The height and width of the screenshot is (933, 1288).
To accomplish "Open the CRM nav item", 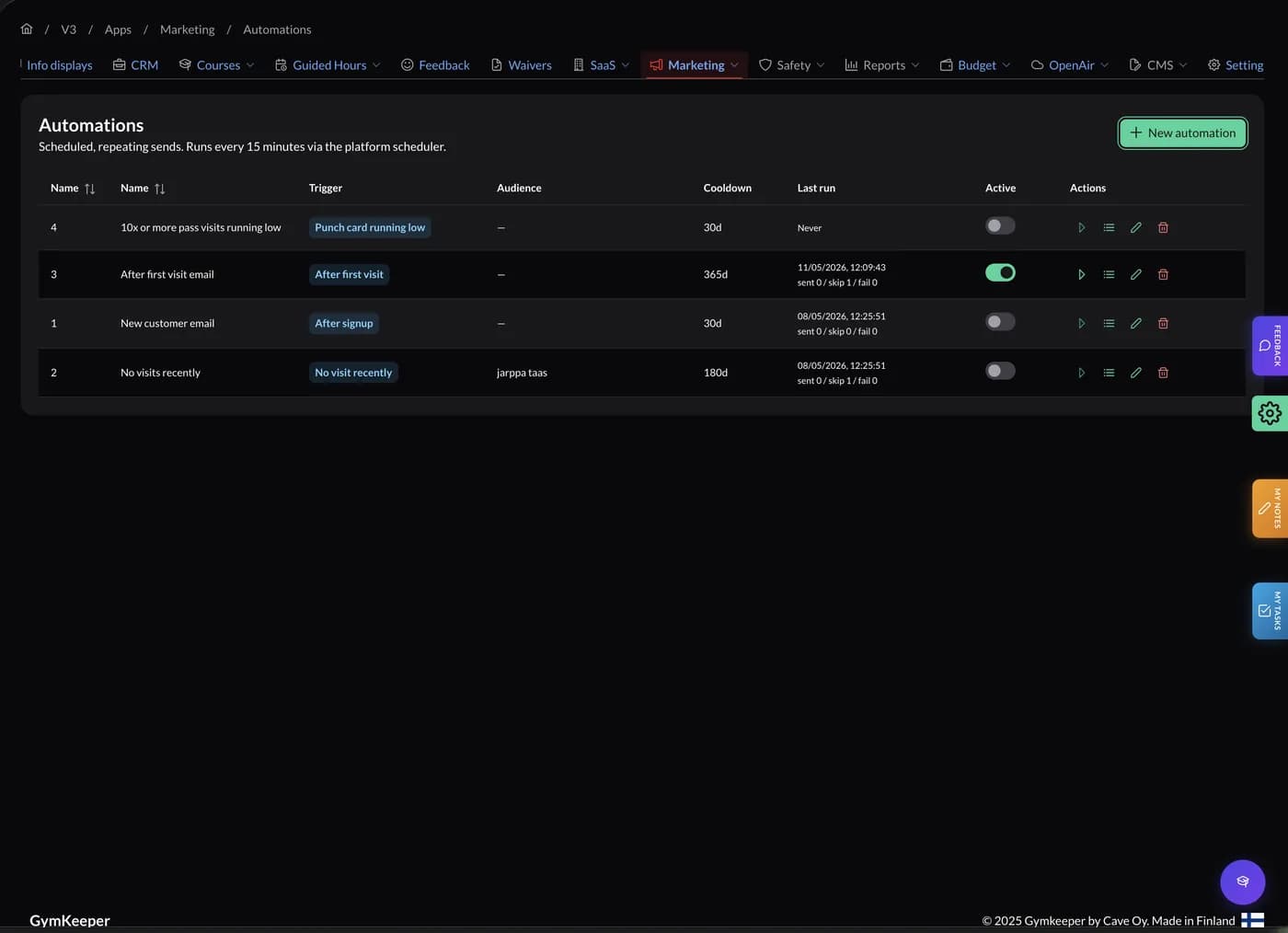I will coord(135,65).
